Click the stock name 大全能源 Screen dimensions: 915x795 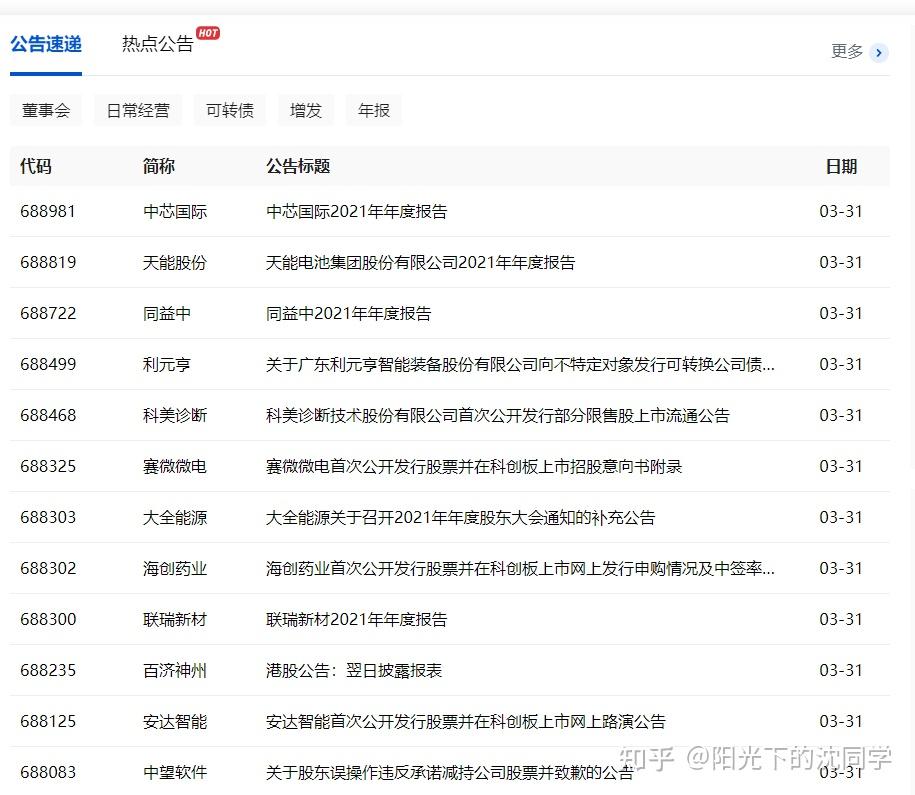[175, 517]
